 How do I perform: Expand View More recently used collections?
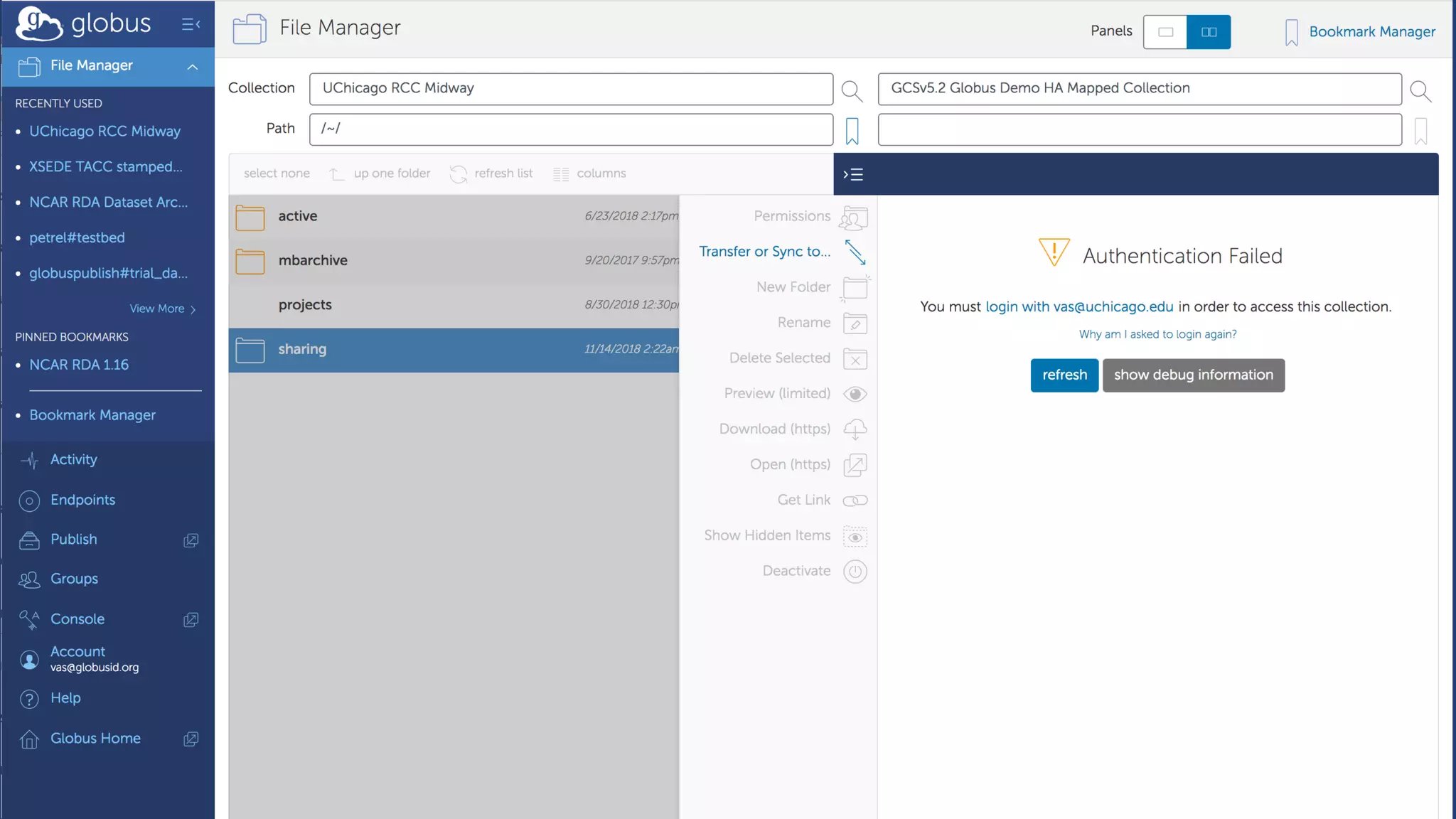point(162,309)
